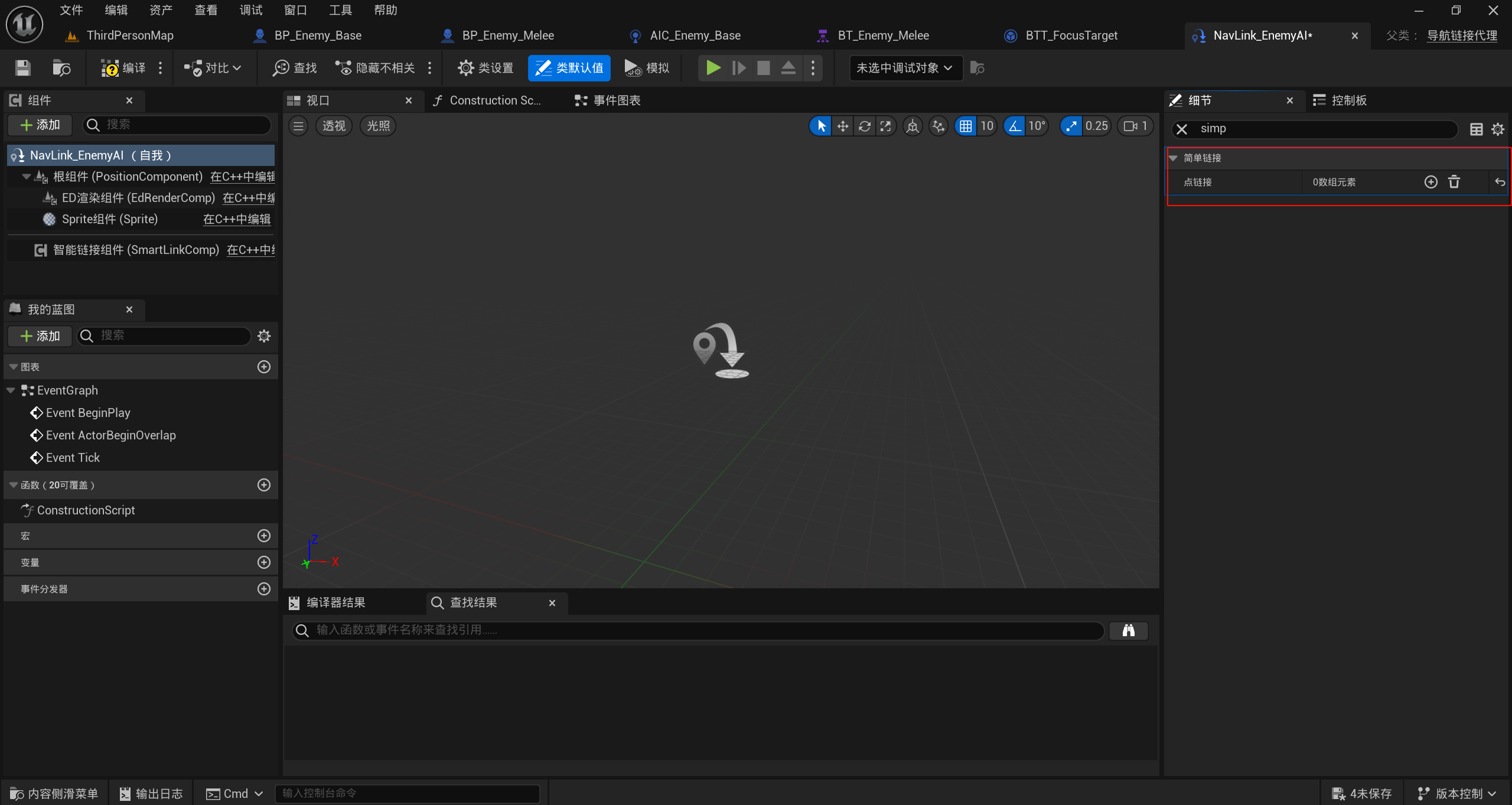Collapse the simple links category

(1174, 158)
